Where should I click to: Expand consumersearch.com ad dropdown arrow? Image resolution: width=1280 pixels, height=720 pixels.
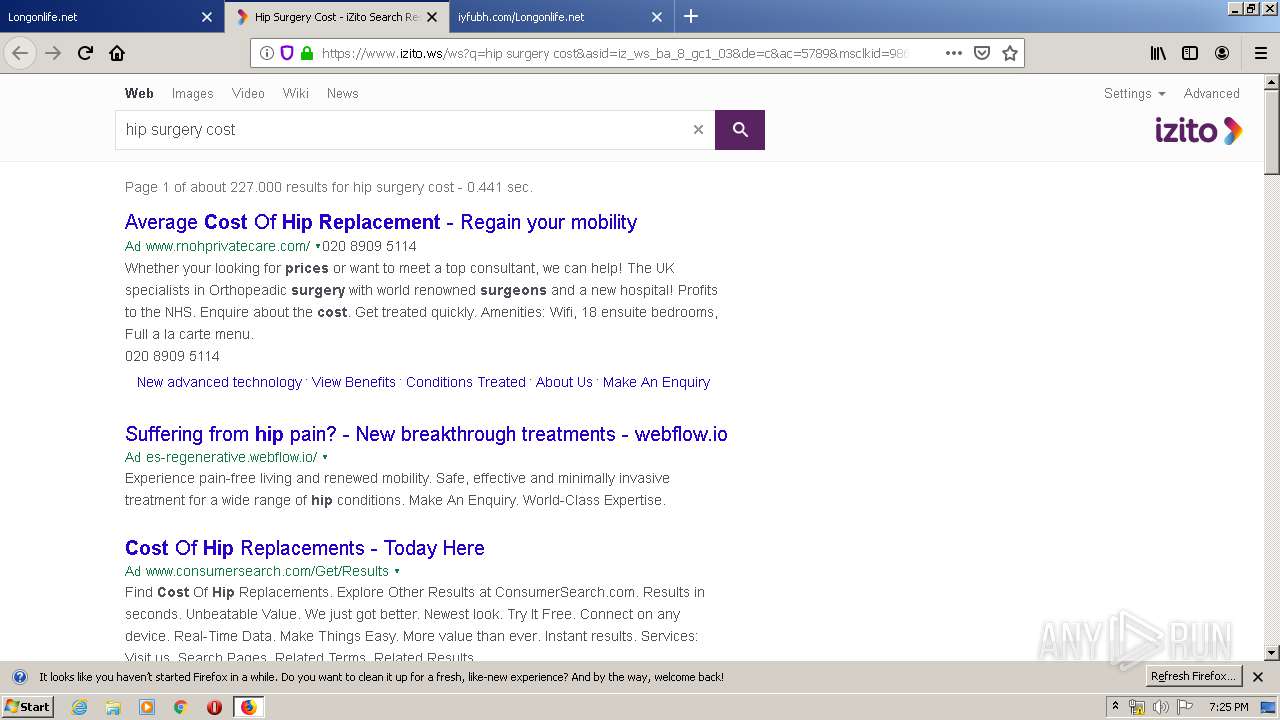click(397, 571)
